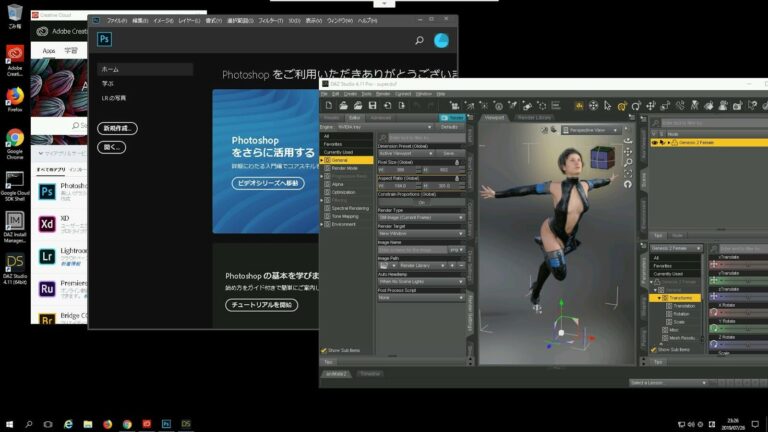Image resolution: width=768 pixels, height=432 pixels.
Task: Adjust the xTranslate slider in Parameters
Action: click(740, 264)
